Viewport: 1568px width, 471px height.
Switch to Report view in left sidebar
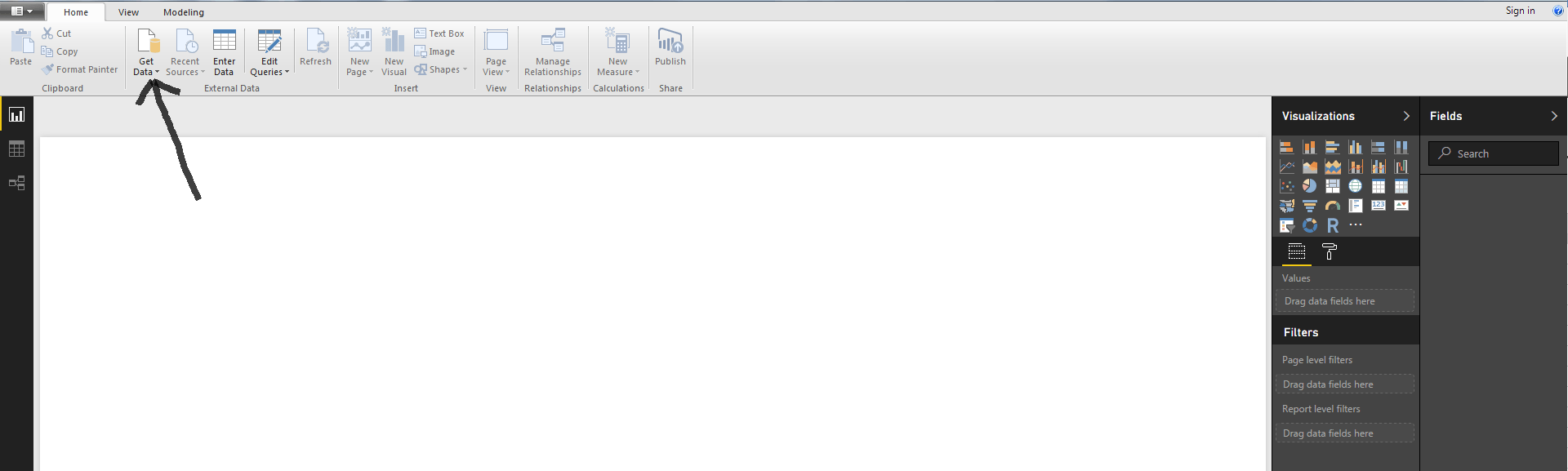point(16,115)
